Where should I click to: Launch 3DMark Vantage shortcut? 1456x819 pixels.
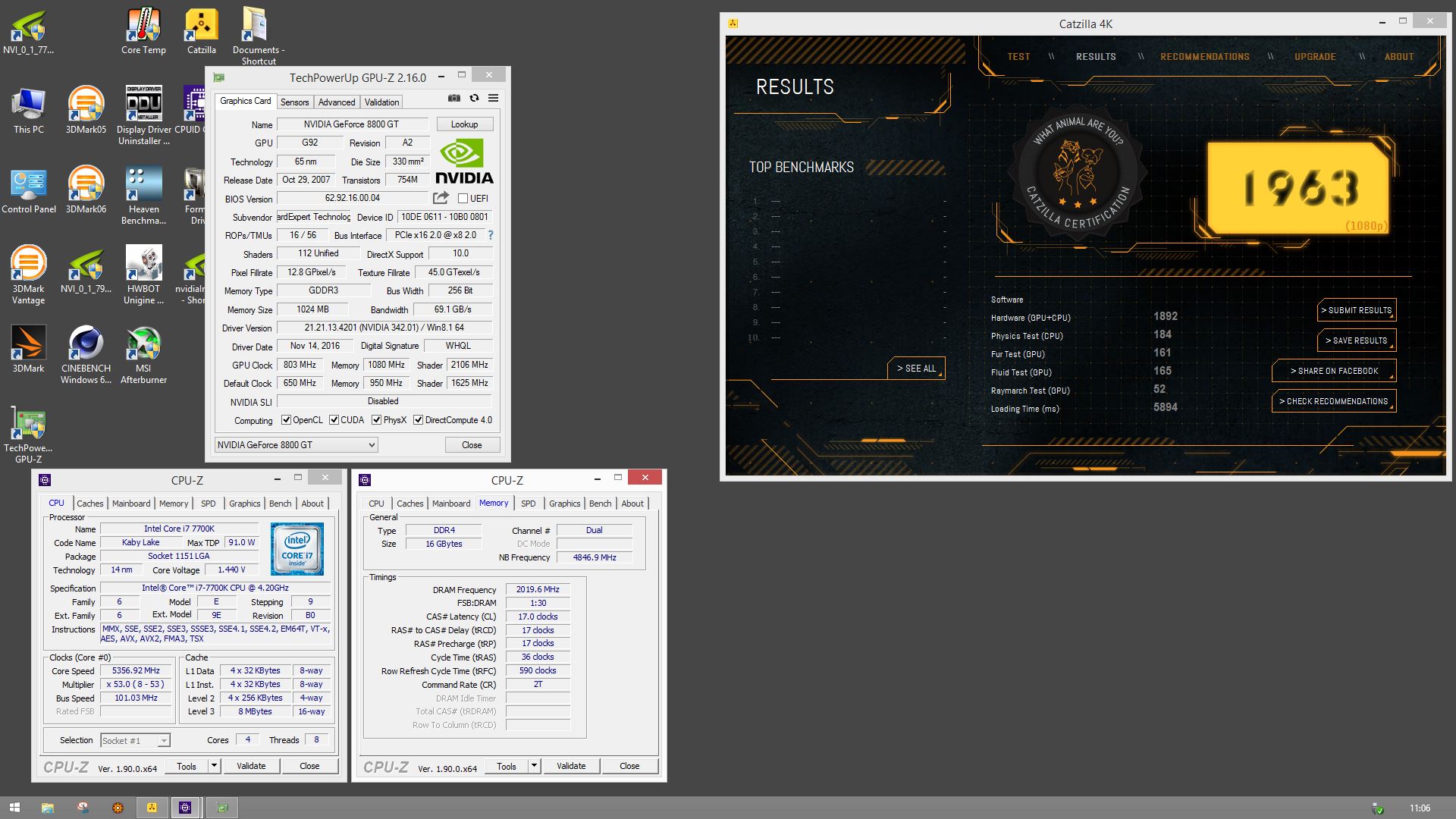click(x=28, y=275)
